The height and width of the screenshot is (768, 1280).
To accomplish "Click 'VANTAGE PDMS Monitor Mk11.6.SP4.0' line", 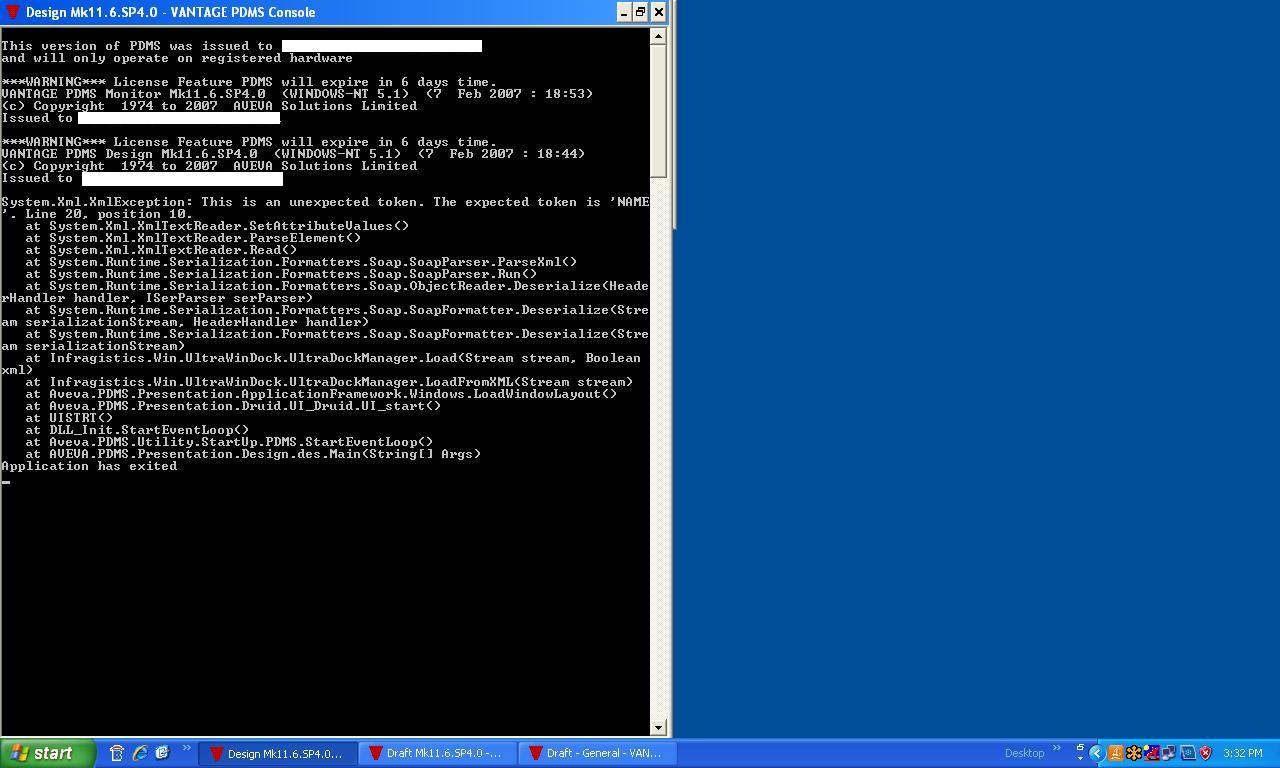I will pyautogui.click(x=297, y=94).
